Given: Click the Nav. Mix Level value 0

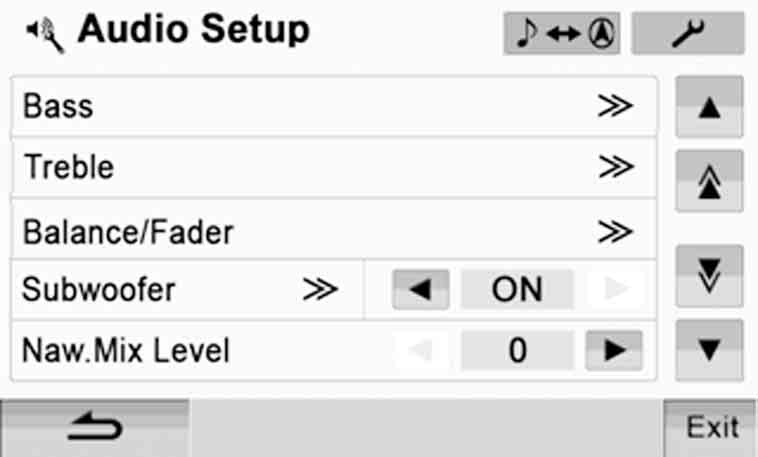Looking at the screenshot, I should [x=517, y=351].
